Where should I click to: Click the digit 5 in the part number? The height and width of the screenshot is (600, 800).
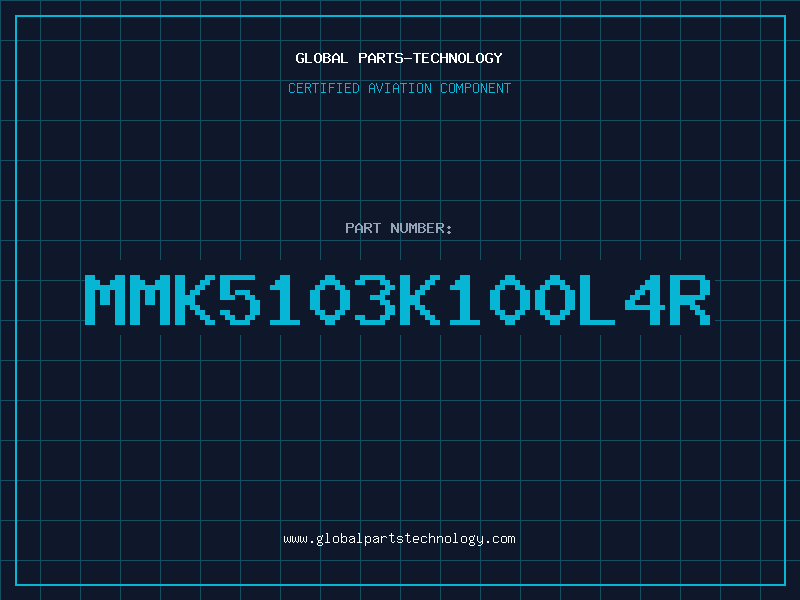(240, 299)
